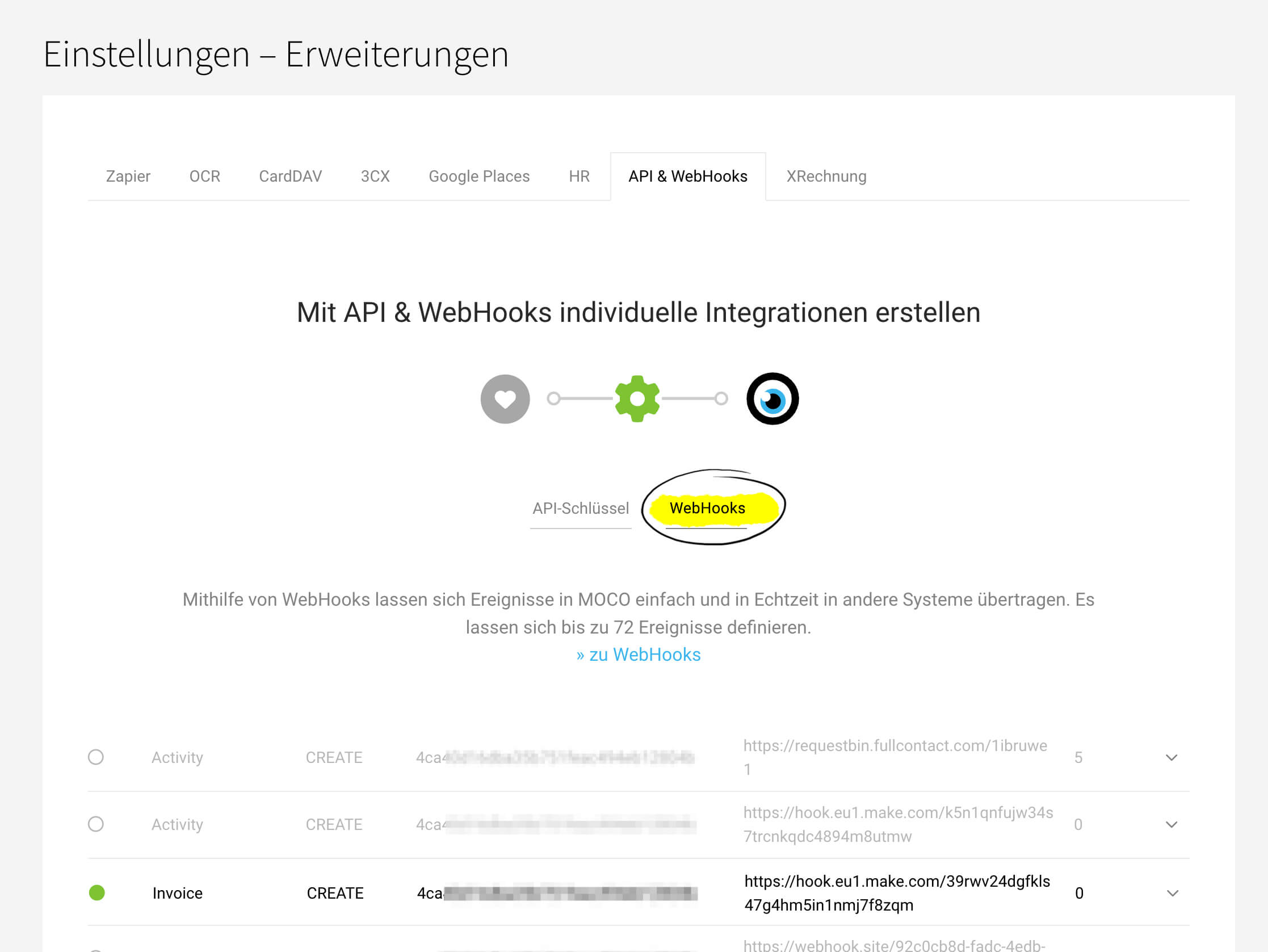Click the green gear icon
Image resolution: width=1268 pixels, height=952 pixels.
point(637,399)
